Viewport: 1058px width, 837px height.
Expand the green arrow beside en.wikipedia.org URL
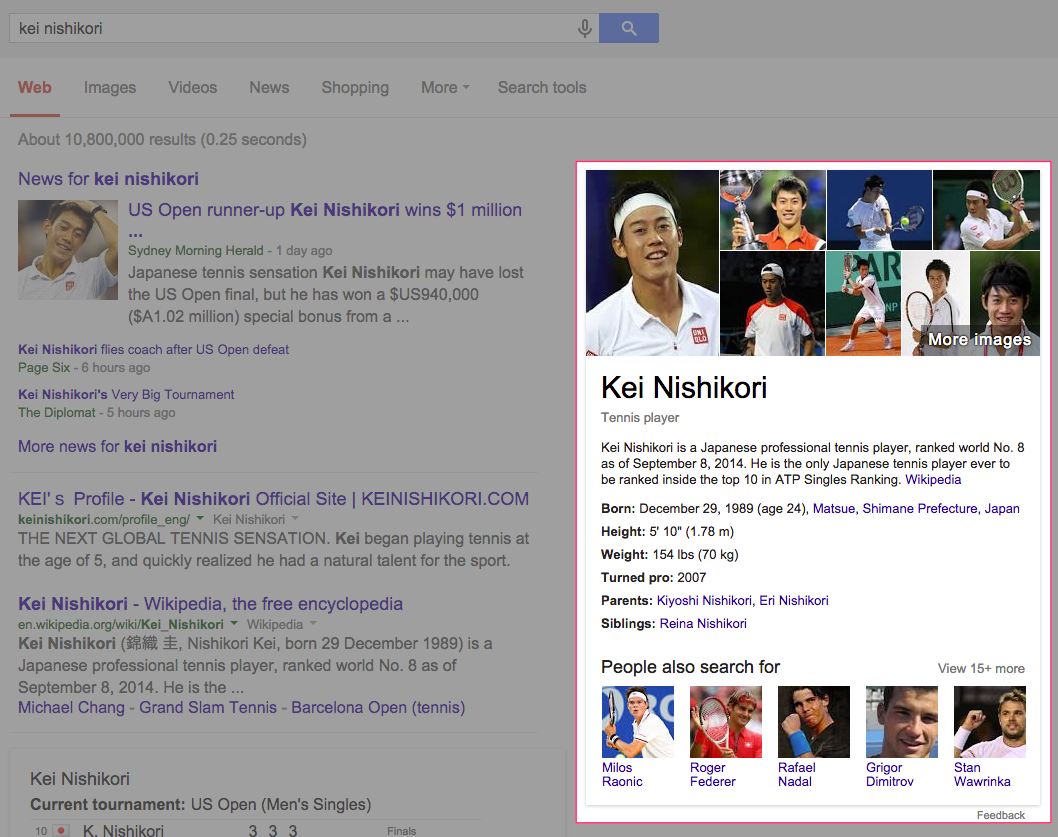234,623
